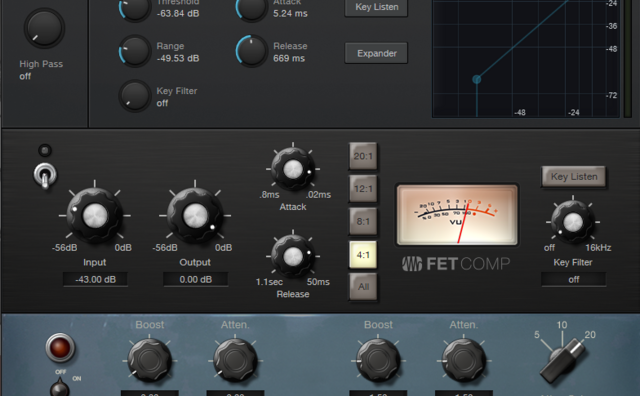Select the 12:1 ratio button
Image resolution: width=640 pixels, height=396 pixels.
[363, 189]
